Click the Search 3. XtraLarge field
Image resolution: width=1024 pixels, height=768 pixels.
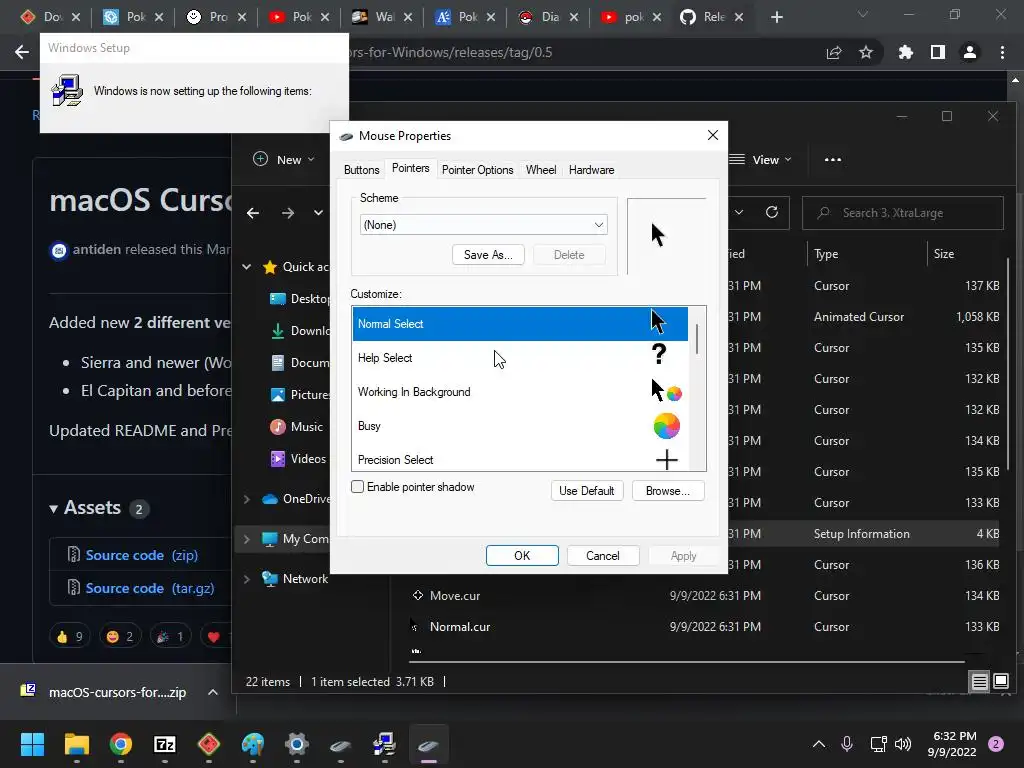[x=903, y=213]
